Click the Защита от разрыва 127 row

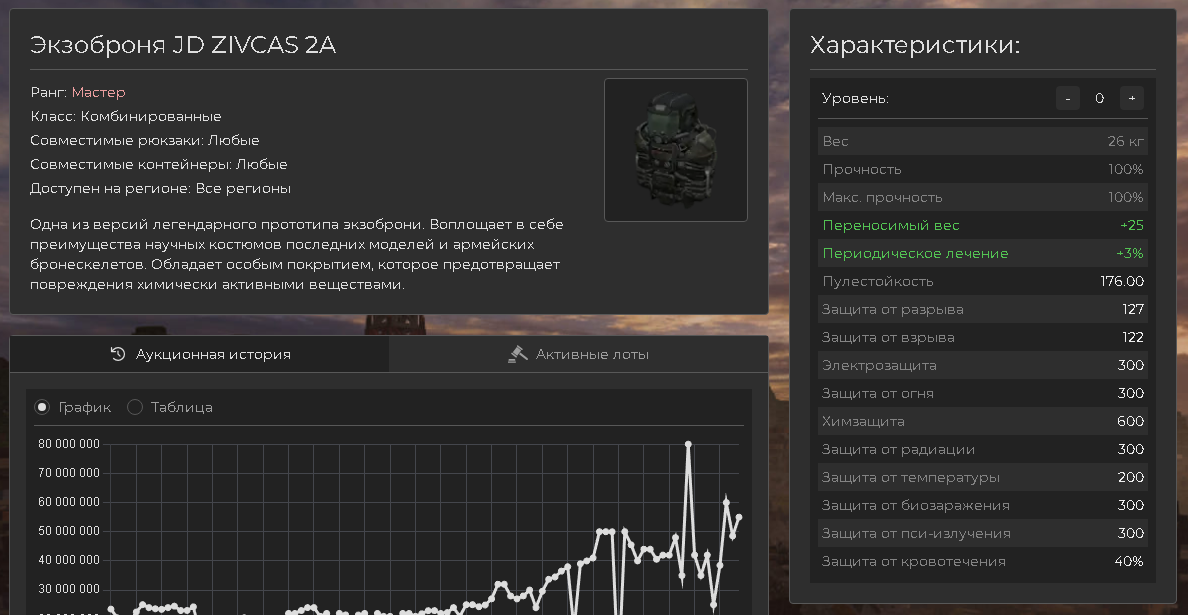(x=983, y=309)
